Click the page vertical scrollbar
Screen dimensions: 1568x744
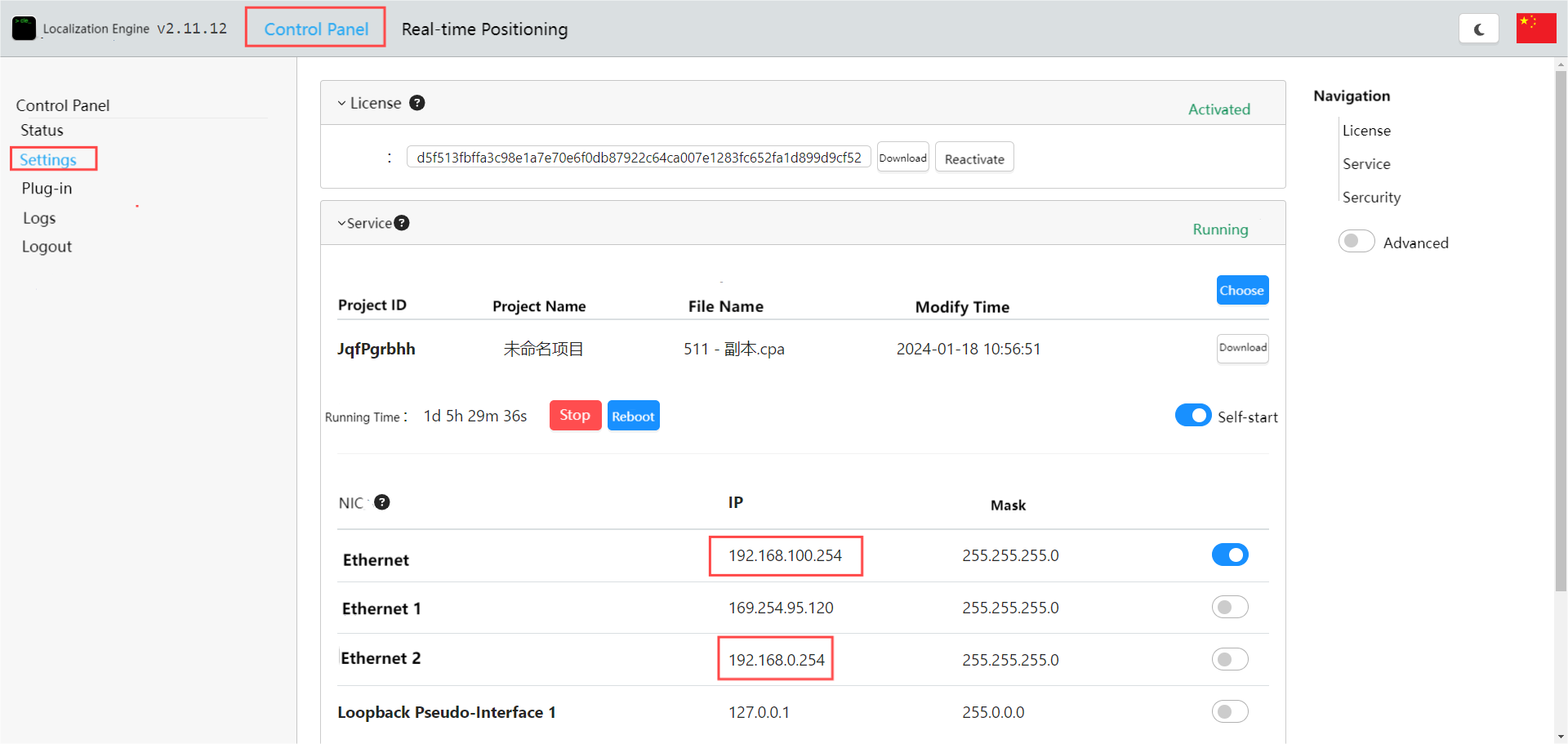1561,327
